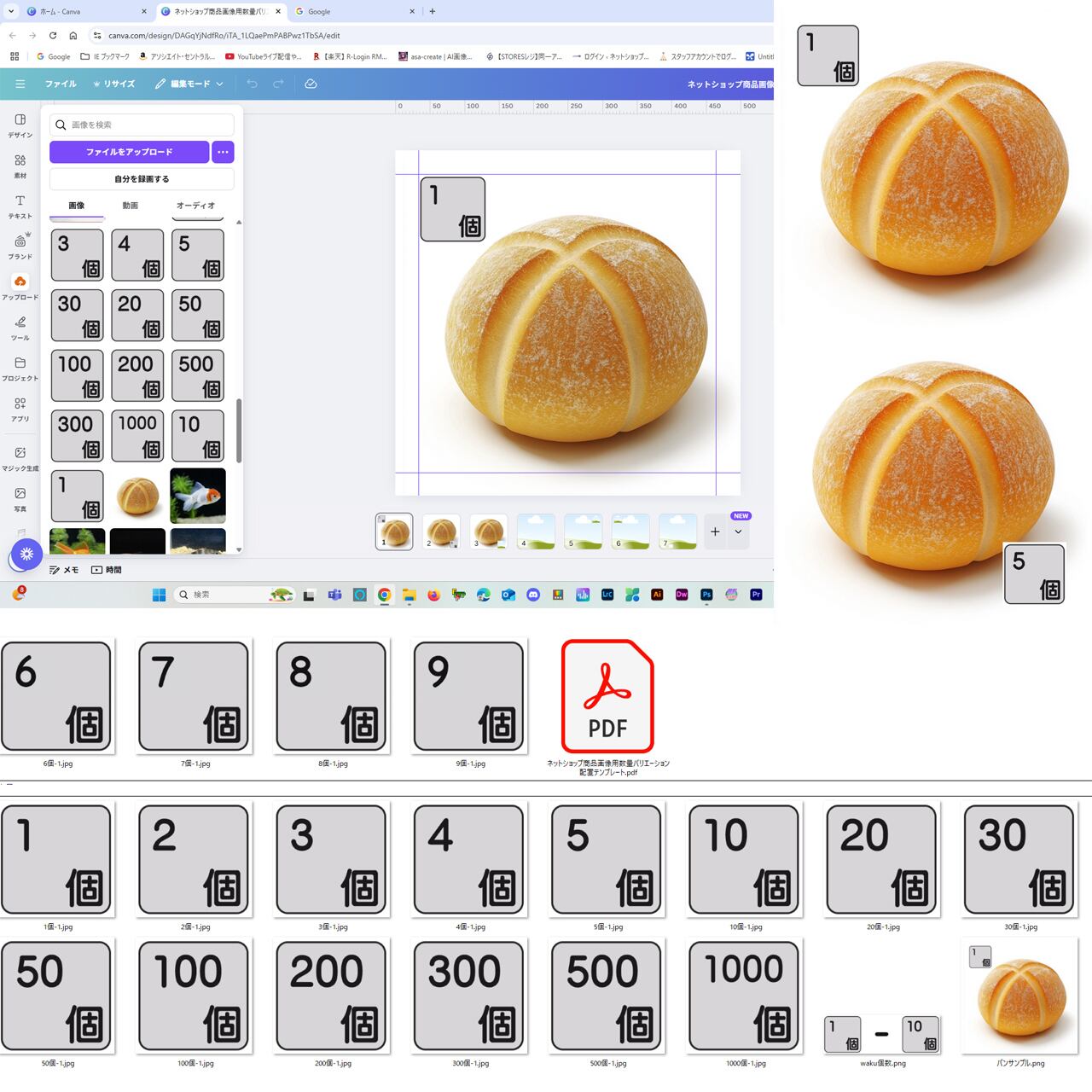Open the リサイズ (Resize) menu
This screenshot has width=1092, height=1092.
(113, 84)
